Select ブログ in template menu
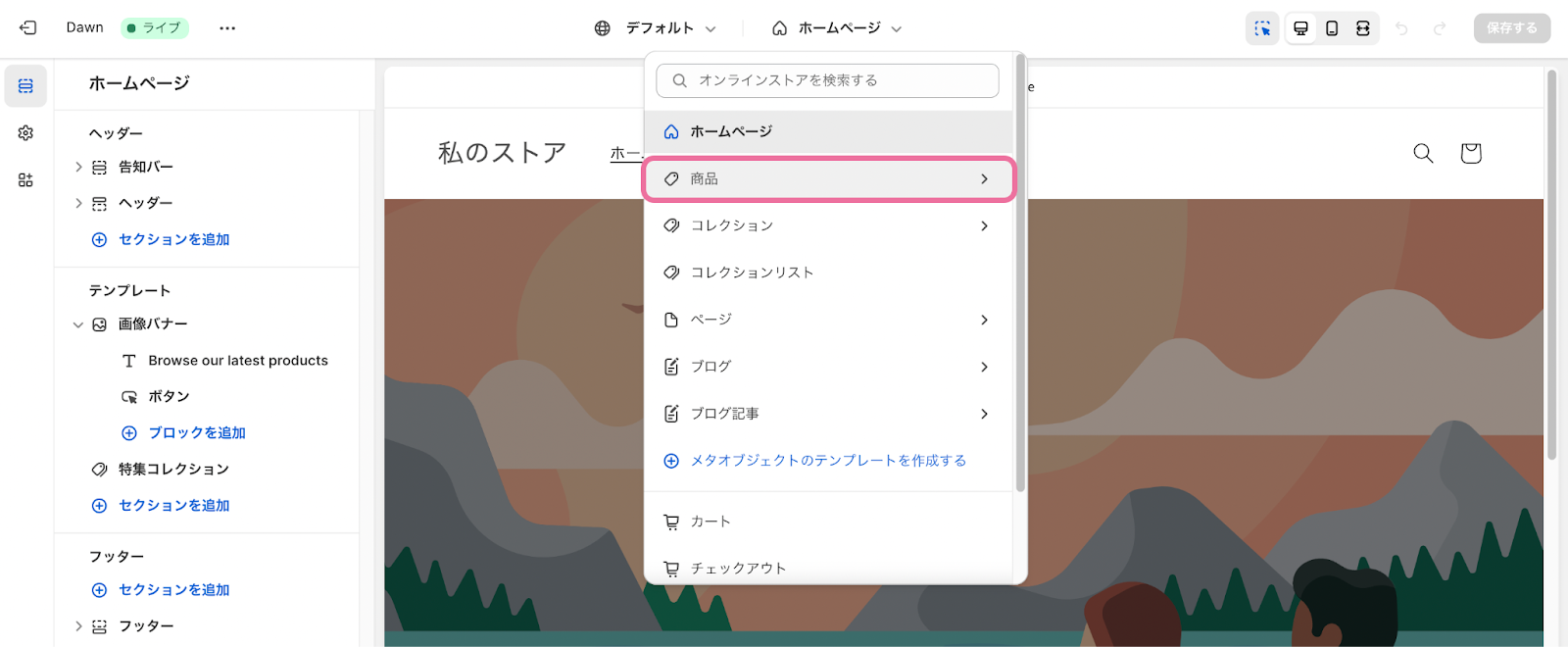 point(828,367)
